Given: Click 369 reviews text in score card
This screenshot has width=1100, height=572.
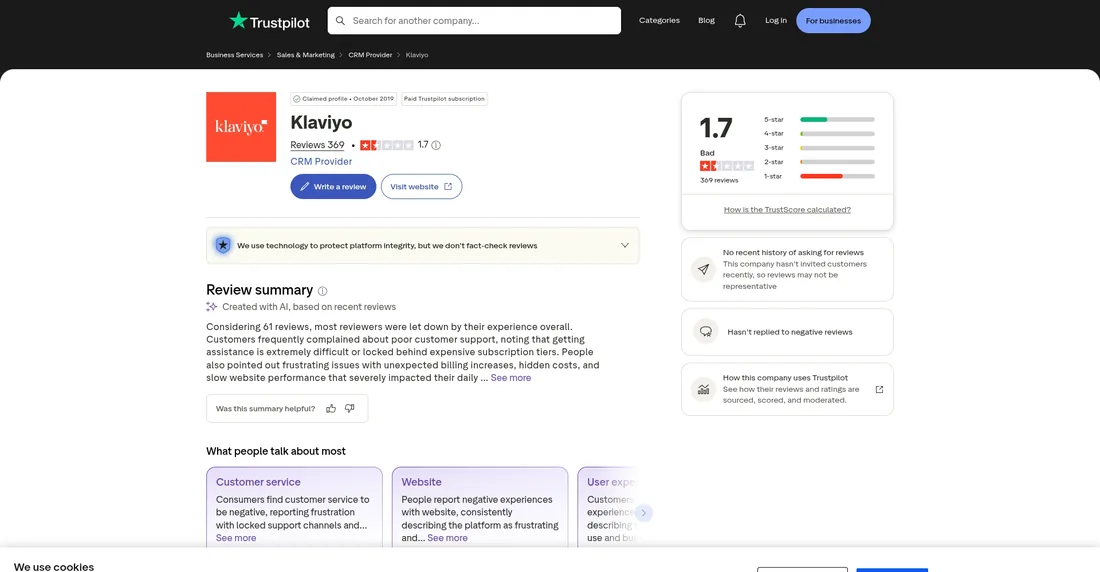Looking at the screenshot, I should pos(719,180).
